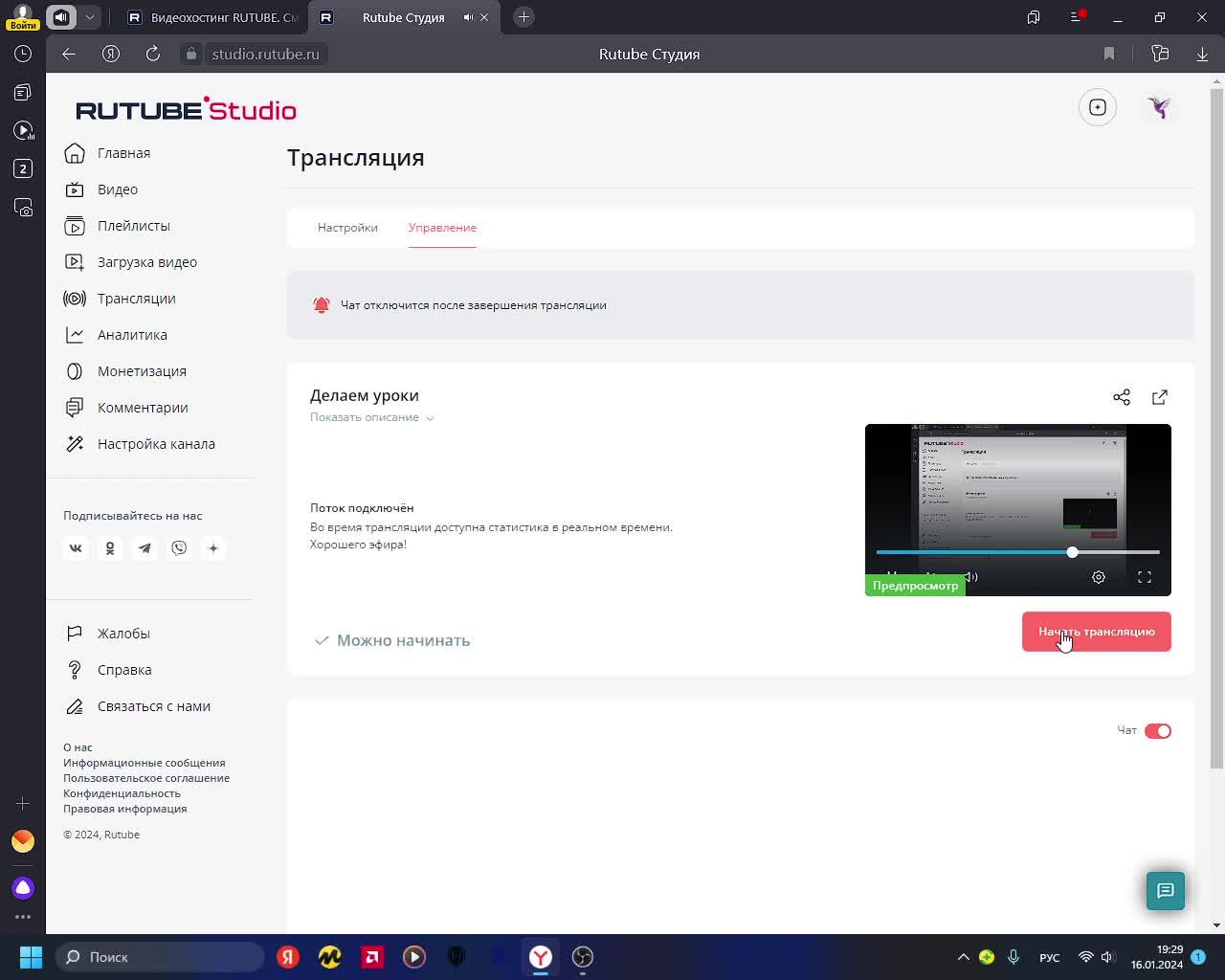This screenshot has width=1225, height=980.
Task: Open OBS Studio from the taskbar
Action: coord(583,957)
